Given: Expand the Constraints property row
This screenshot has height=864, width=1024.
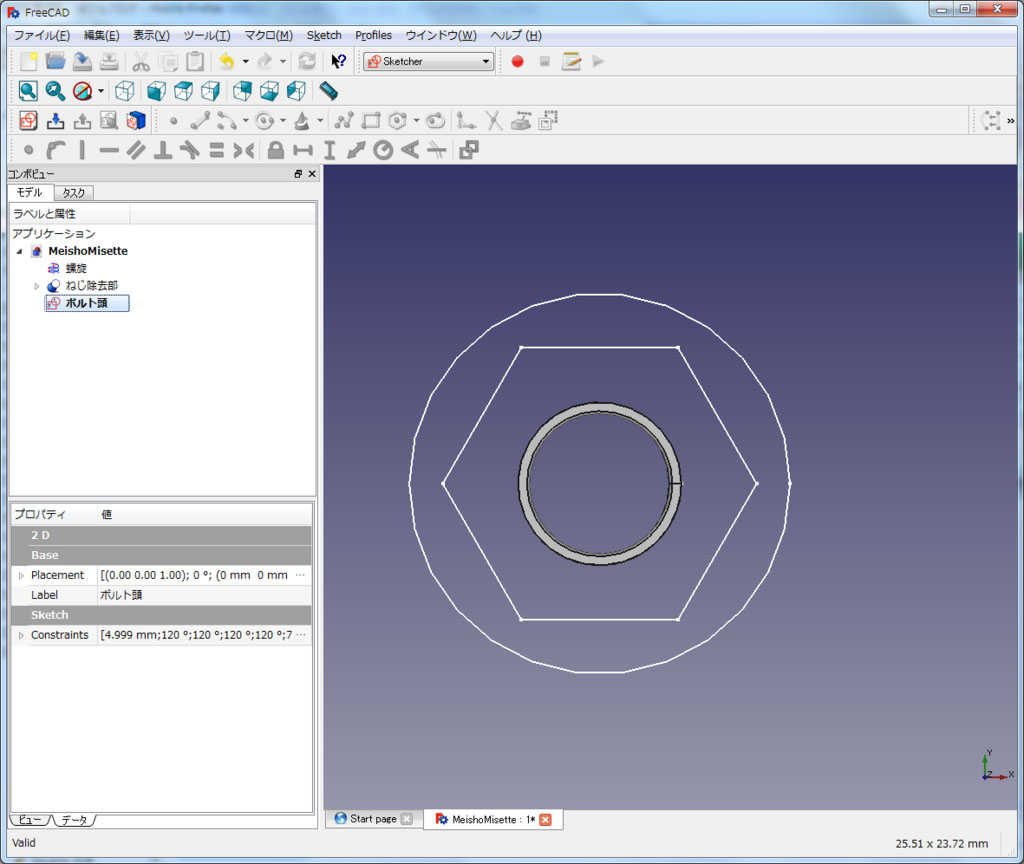Looking at the screenshot, I should pyautogui.click(x=21, y=635).
